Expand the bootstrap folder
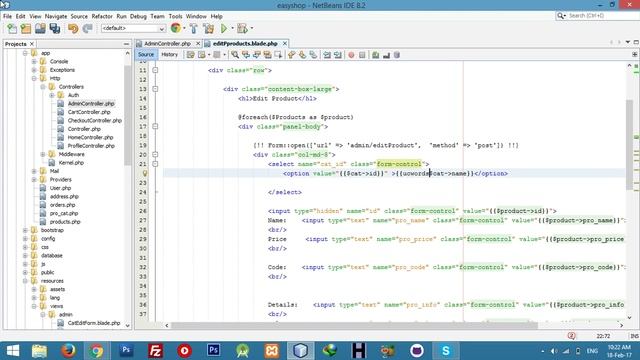640x360 pixels. click(x=25, y=230)
